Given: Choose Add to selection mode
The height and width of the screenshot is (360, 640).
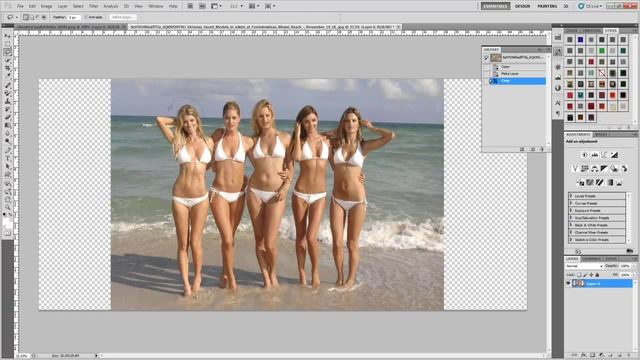Looking at the screenshot, I should 31,17.
